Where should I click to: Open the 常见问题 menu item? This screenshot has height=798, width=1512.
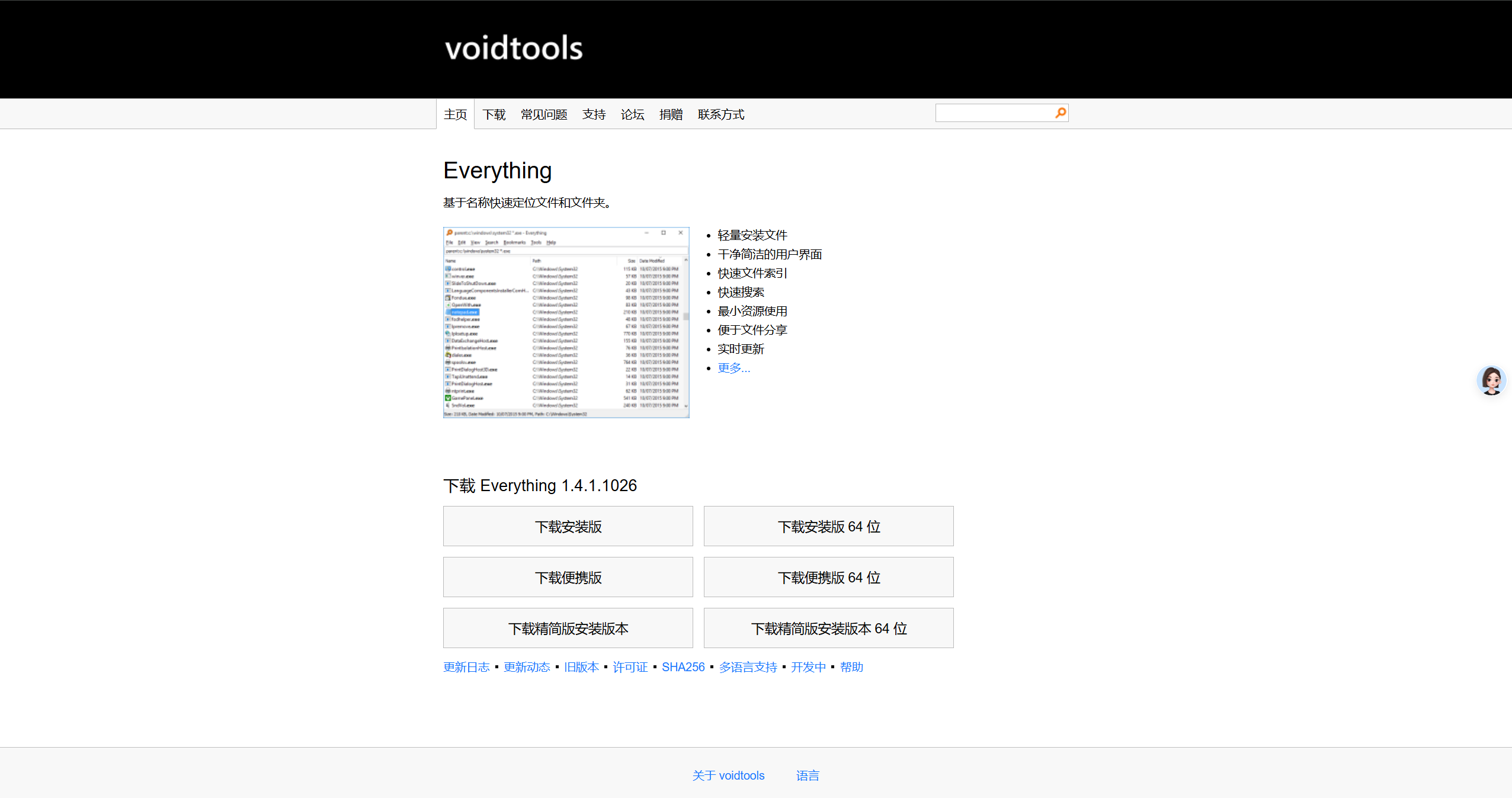click(x=544, y=114)
